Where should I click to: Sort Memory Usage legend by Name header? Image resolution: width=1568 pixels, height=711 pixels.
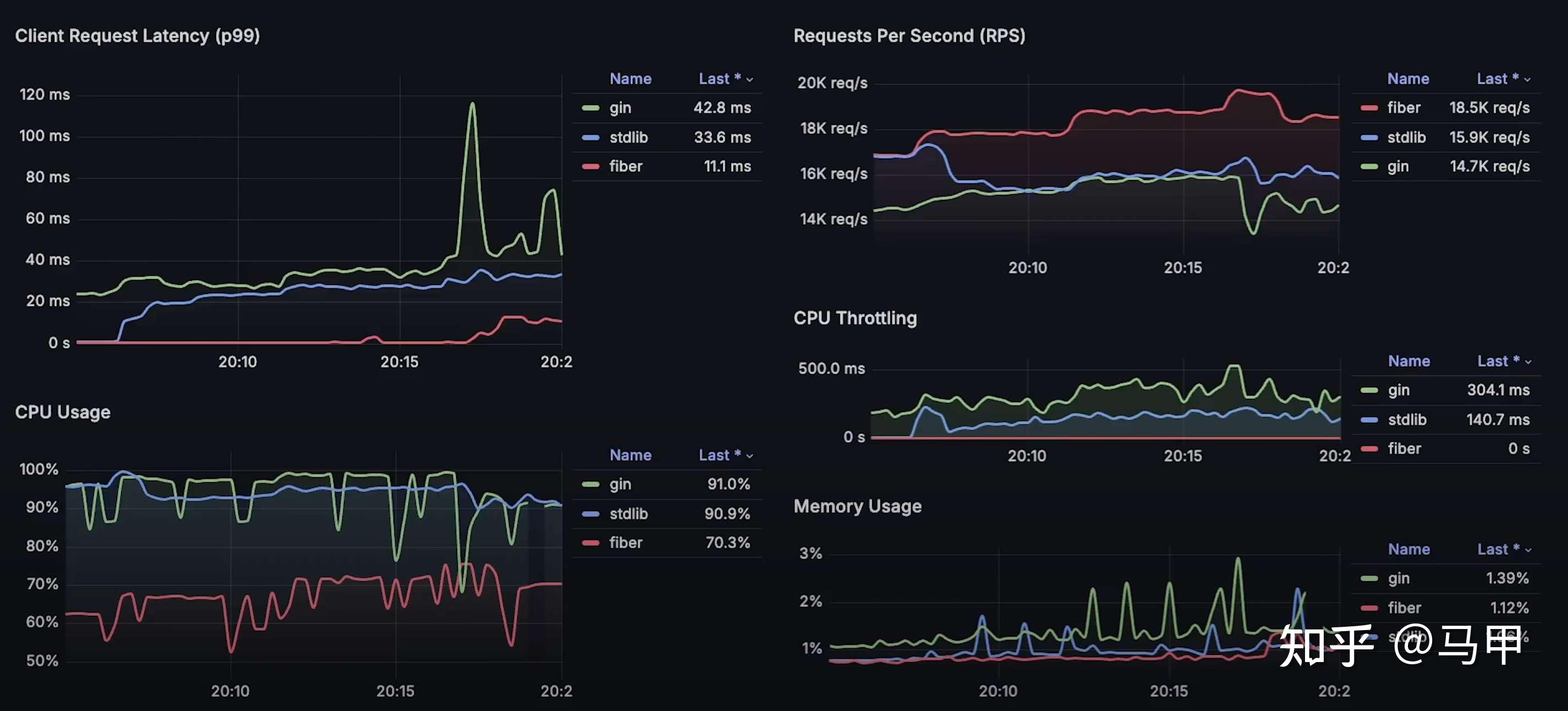pos(1408,549)
